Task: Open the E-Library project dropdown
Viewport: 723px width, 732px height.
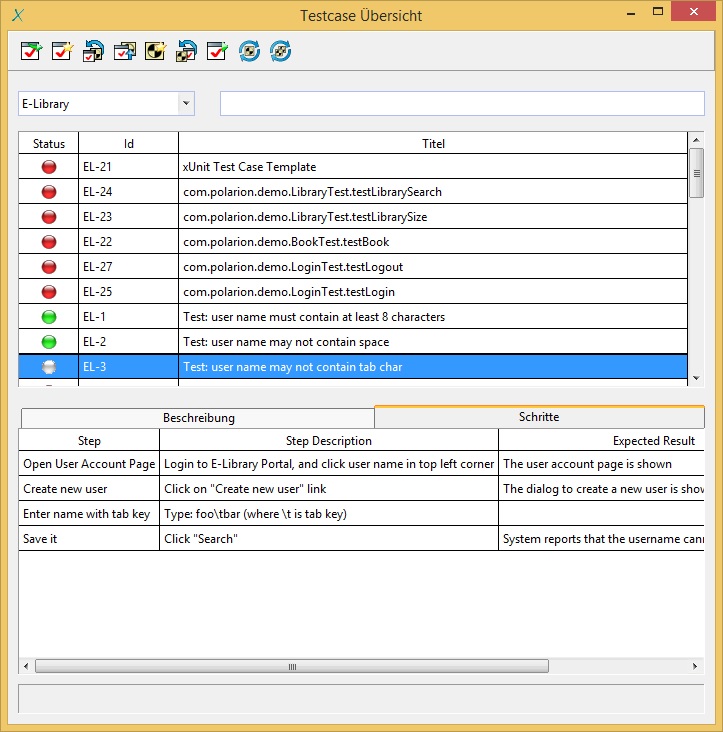Action: click(185, 104)
